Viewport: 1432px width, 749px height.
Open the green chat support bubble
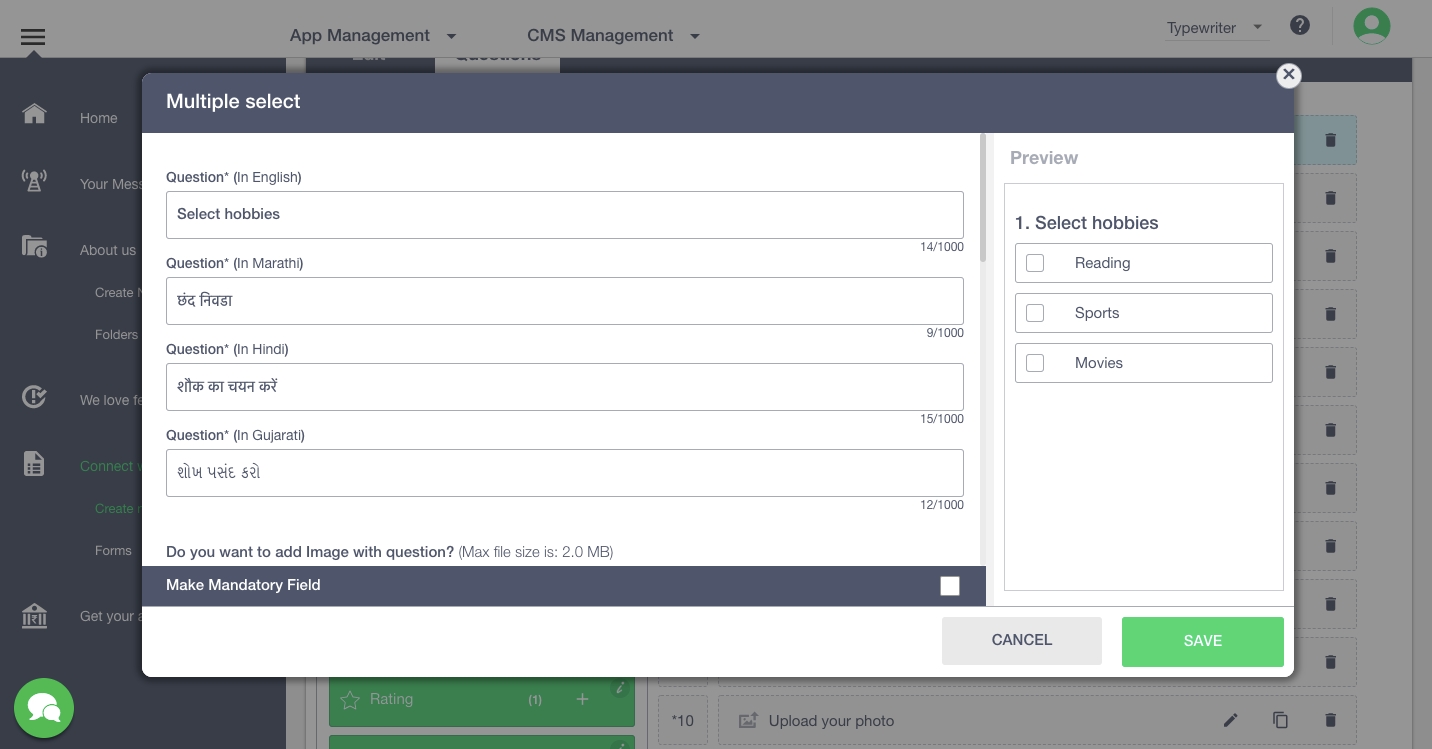click(x=44, y=708)
